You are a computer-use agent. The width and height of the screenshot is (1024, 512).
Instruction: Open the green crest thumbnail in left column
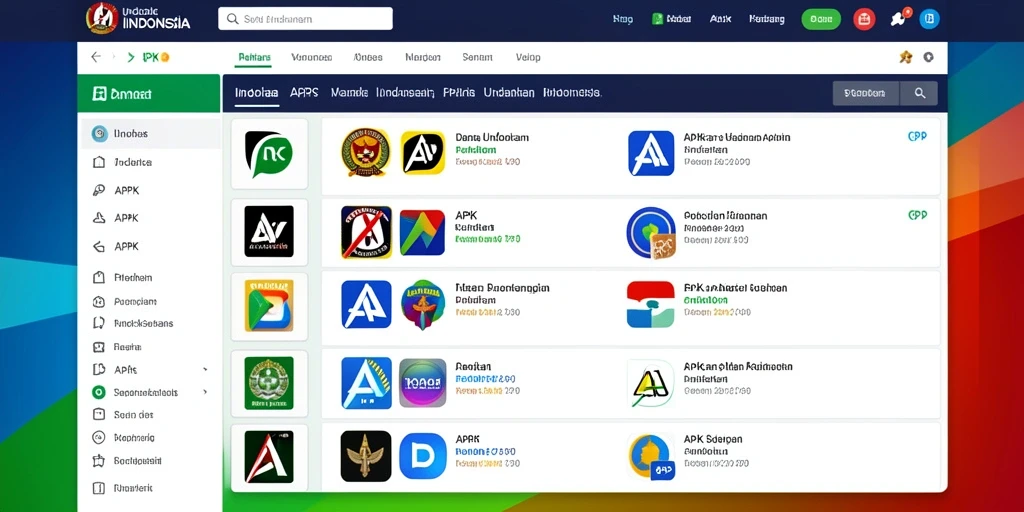269,383
